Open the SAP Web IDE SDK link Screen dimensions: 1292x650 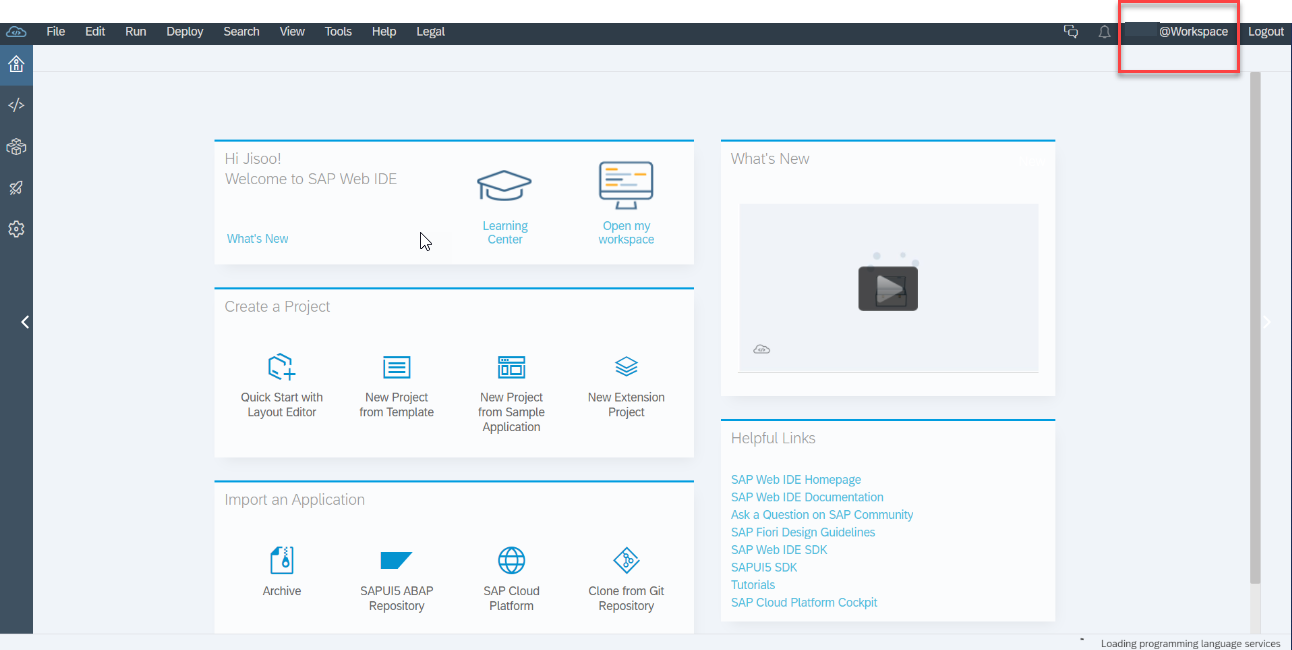[779, 550]
